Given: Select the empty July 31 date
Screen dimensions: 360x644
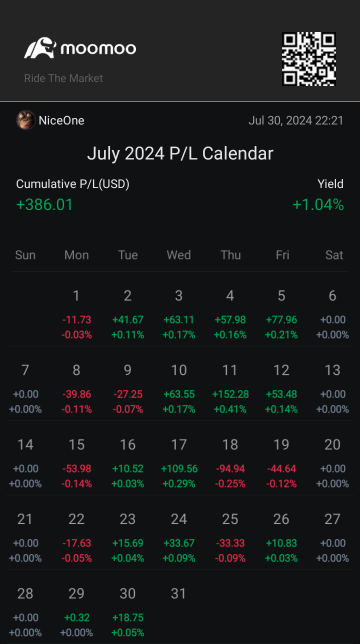Looking at the screenshot, I should (179, 593).
